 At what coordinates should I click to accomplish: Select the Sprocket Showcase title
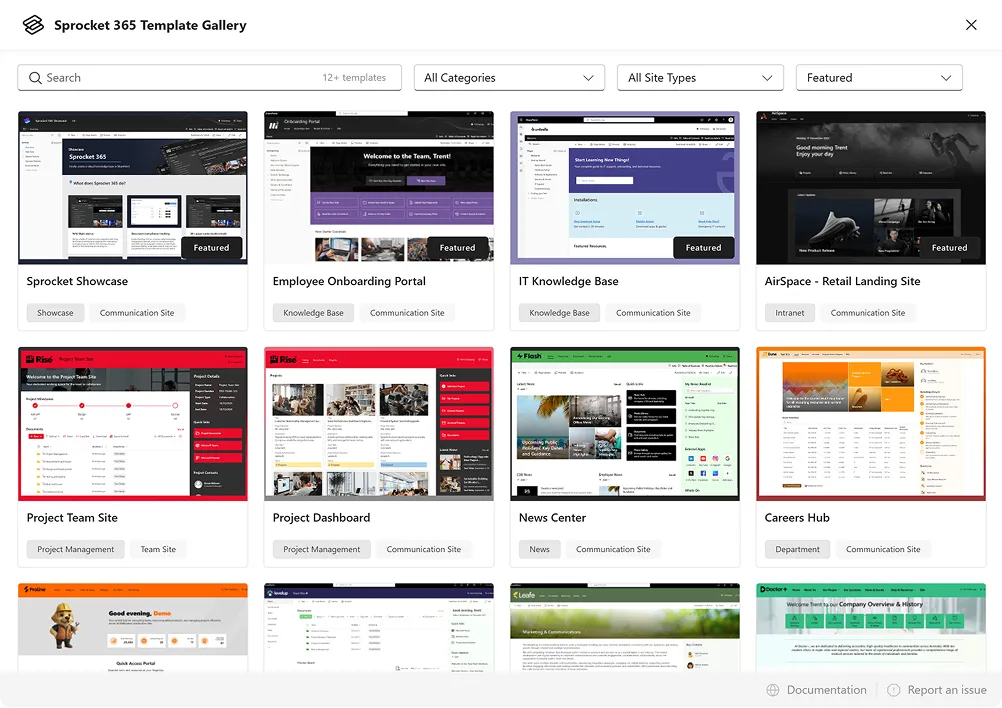tap(77, 281)
